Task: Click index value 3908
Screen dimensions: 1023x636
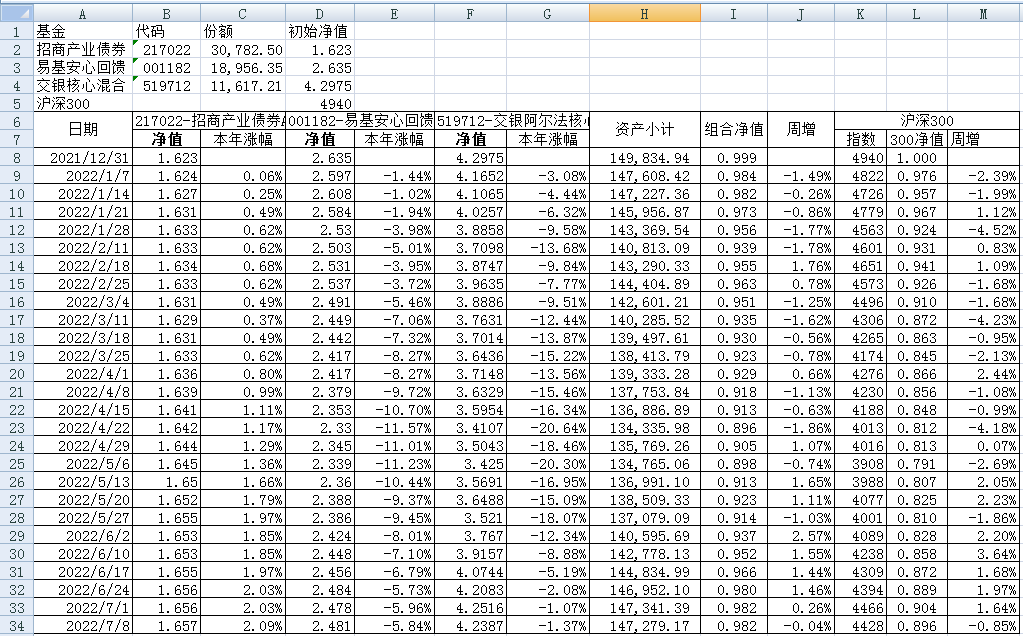Action: 861,464
